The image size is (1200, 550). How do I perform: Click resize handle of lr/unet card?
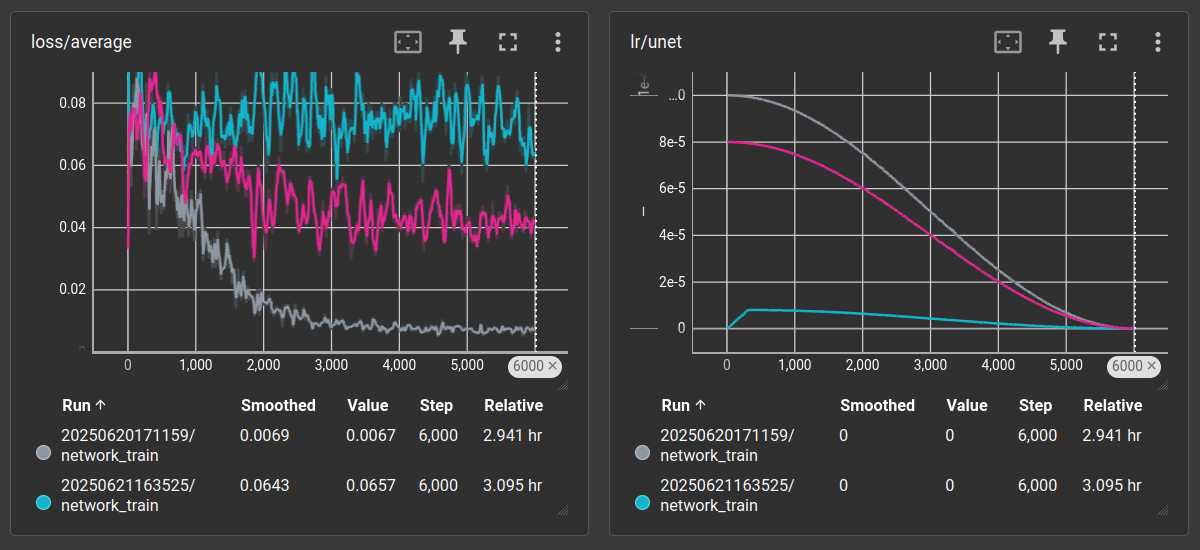[x=1161, y=509]
